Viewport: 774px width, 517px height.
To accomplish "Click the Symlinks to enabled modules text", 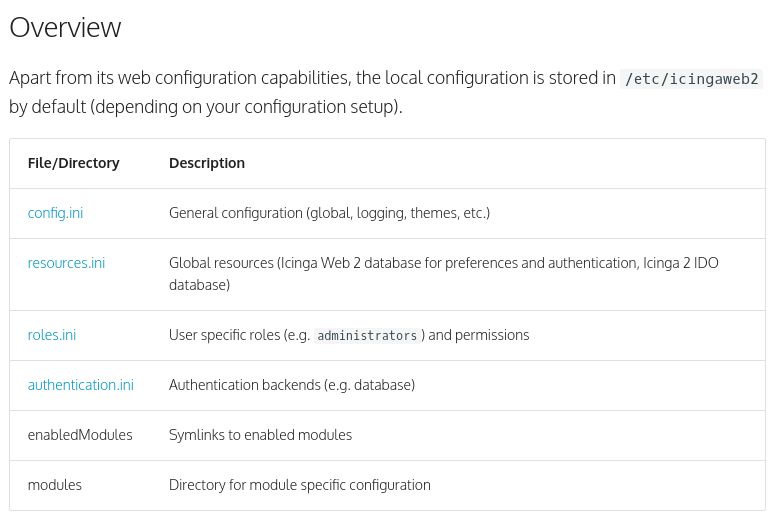I will [x=260, y=435].
